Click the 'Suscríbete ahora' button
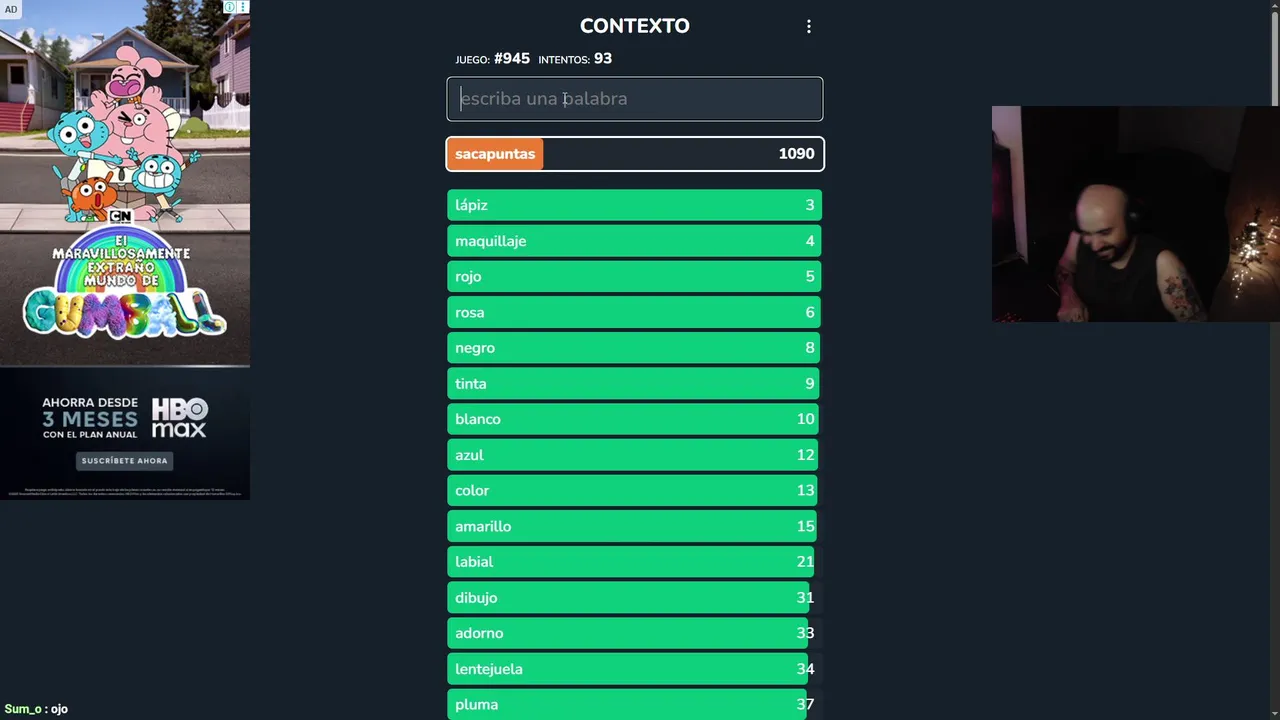The image size is (1280, 720). coord(125,461)
